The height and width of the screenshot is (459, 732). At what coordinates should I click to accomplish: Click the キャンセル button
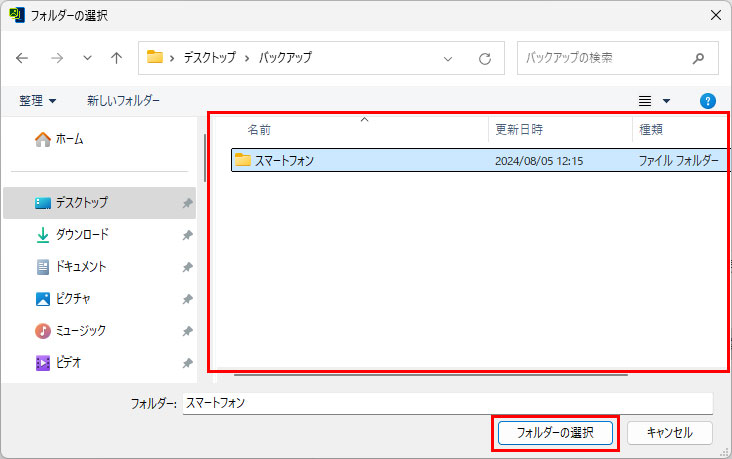(669, 433)
